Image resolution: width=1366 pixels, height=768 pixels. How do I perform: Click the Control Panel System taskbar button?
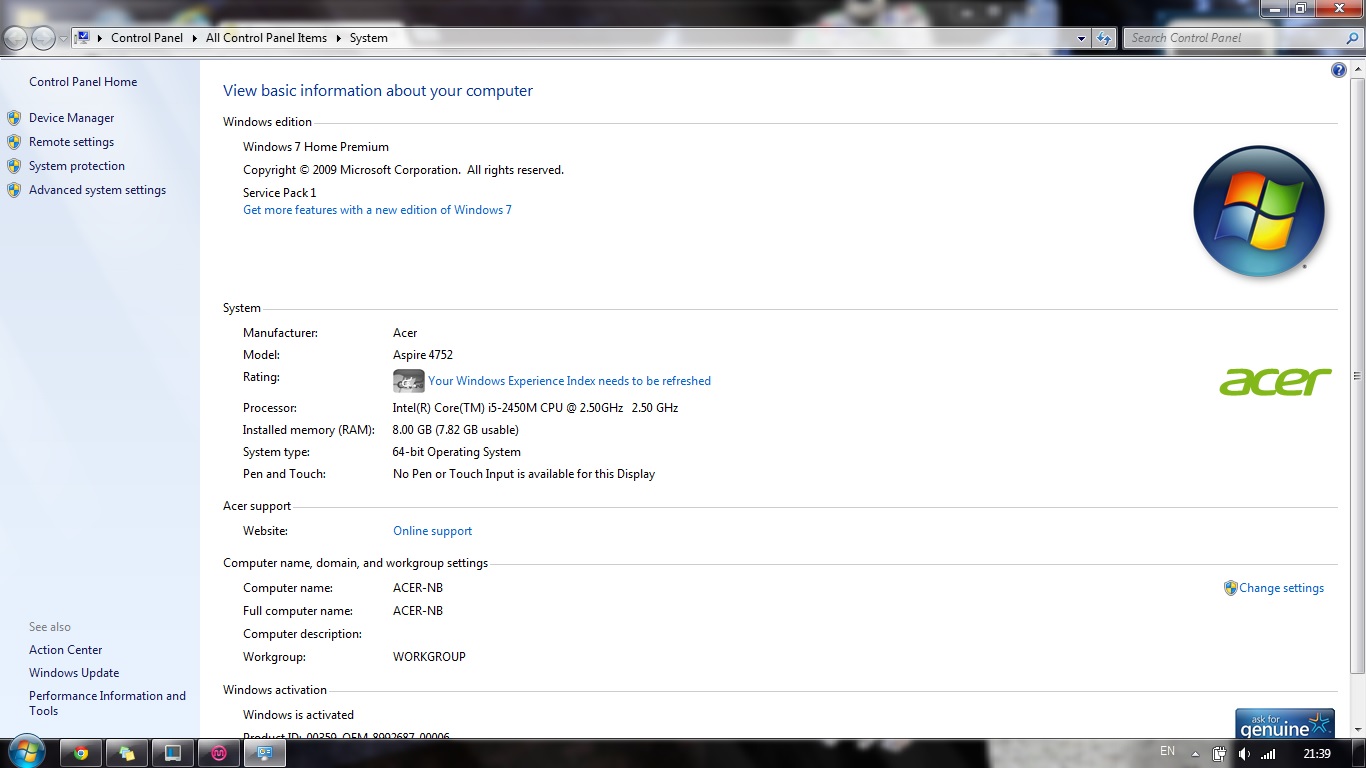265,753
